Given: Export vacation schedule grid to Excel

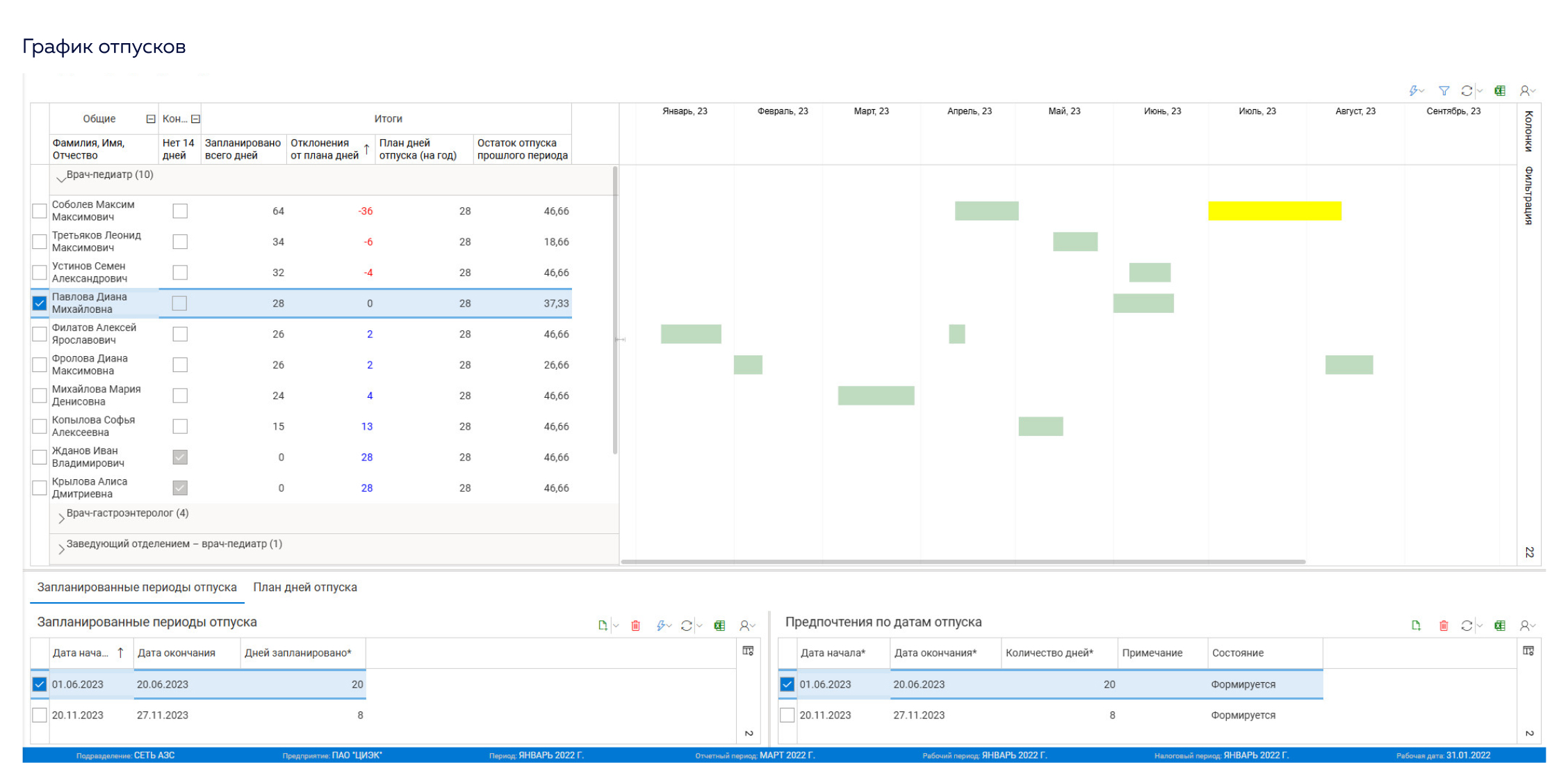Looking at the screenshot, I should tap(1500, 91).
